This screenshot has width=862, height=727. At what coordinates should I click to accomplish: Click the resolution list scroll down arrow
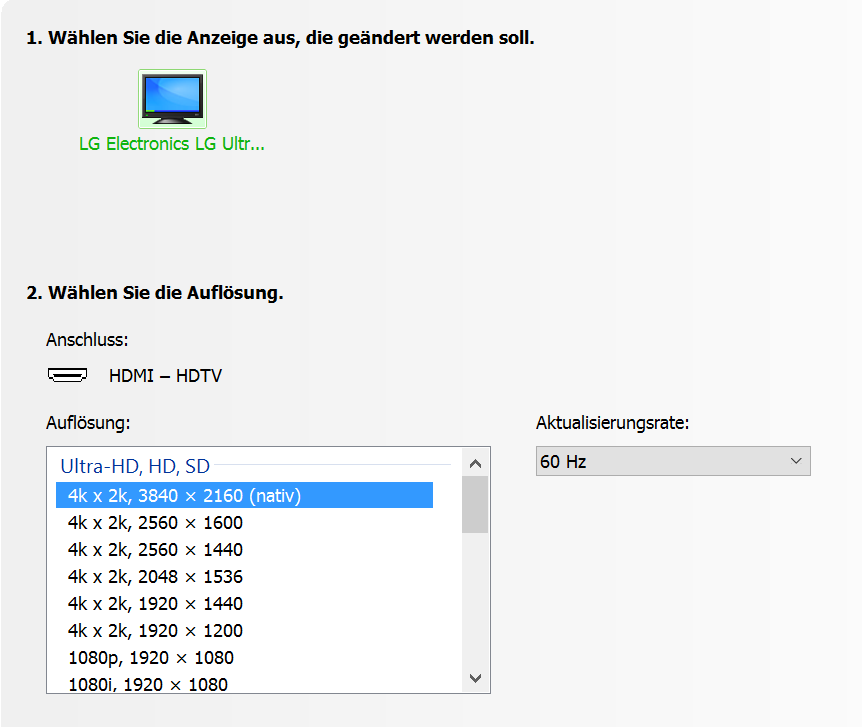(x=476, y=678)
